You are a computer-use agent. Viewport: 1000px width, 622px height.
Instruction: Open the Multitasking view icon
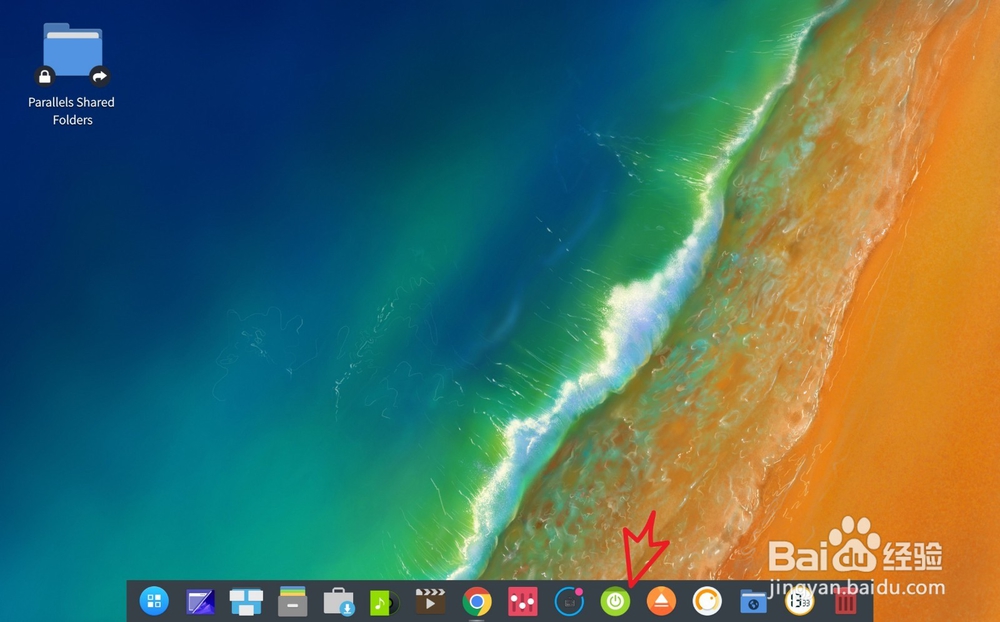click(x=246, y=601)
